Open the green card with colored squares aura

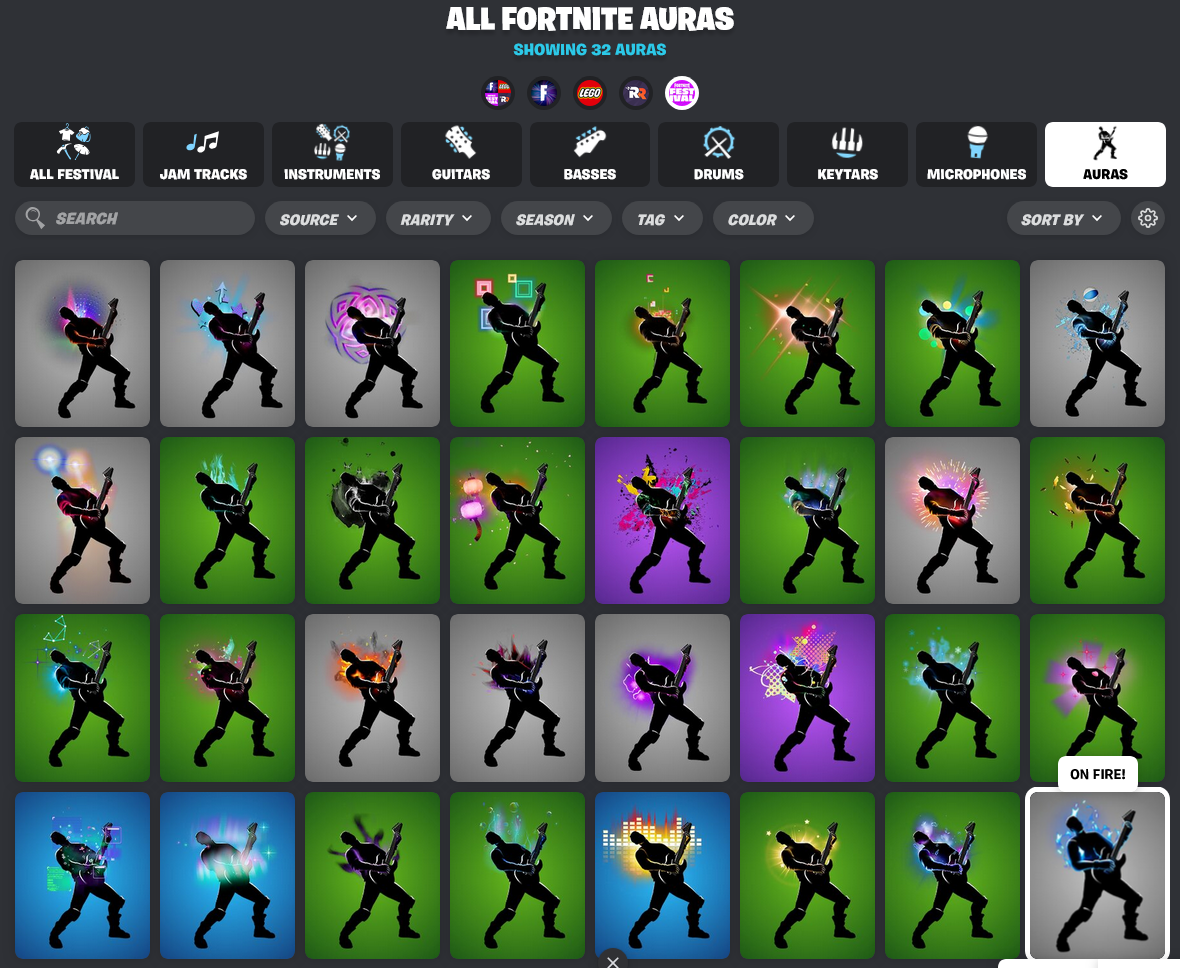tap(518, 343)
